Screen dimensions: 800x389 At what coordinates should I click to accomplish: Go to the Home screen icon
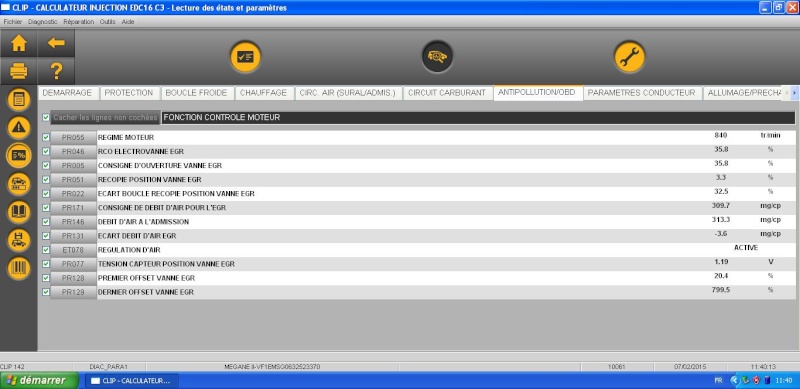click(19, 43)
